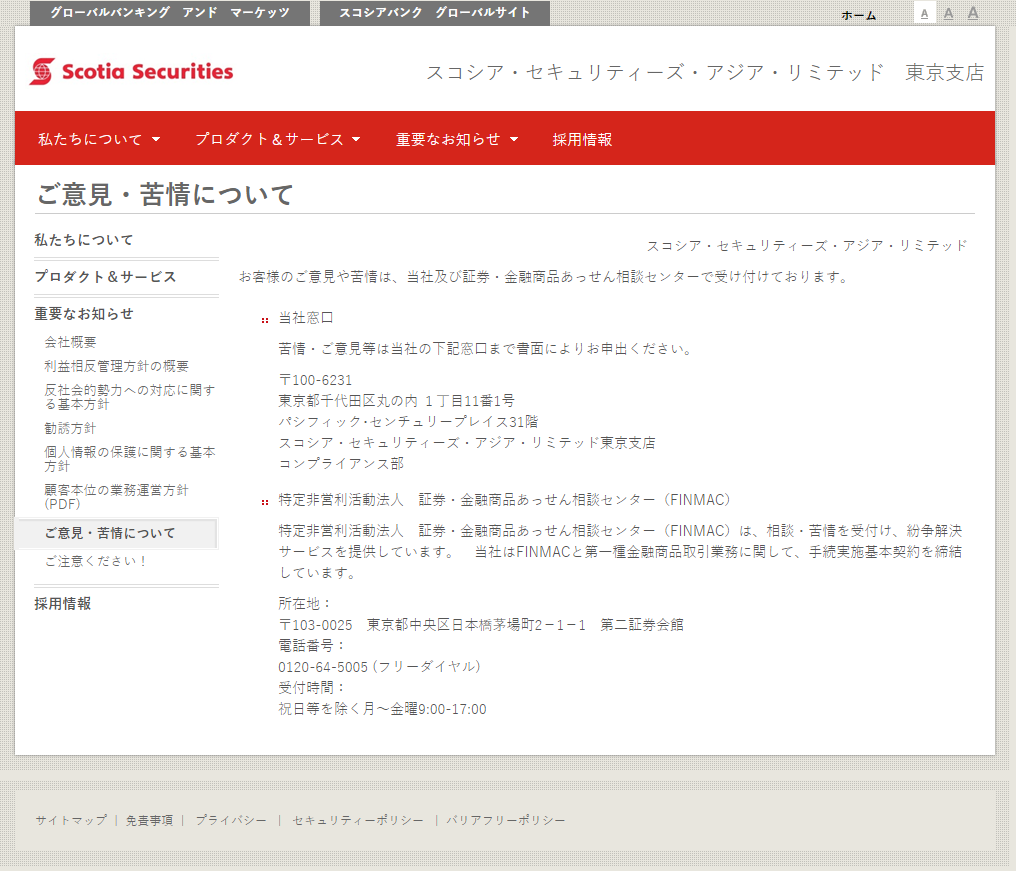Open ご注意ください！ sidebar link
1016x871 pixels.
click(x=95, y=561)
